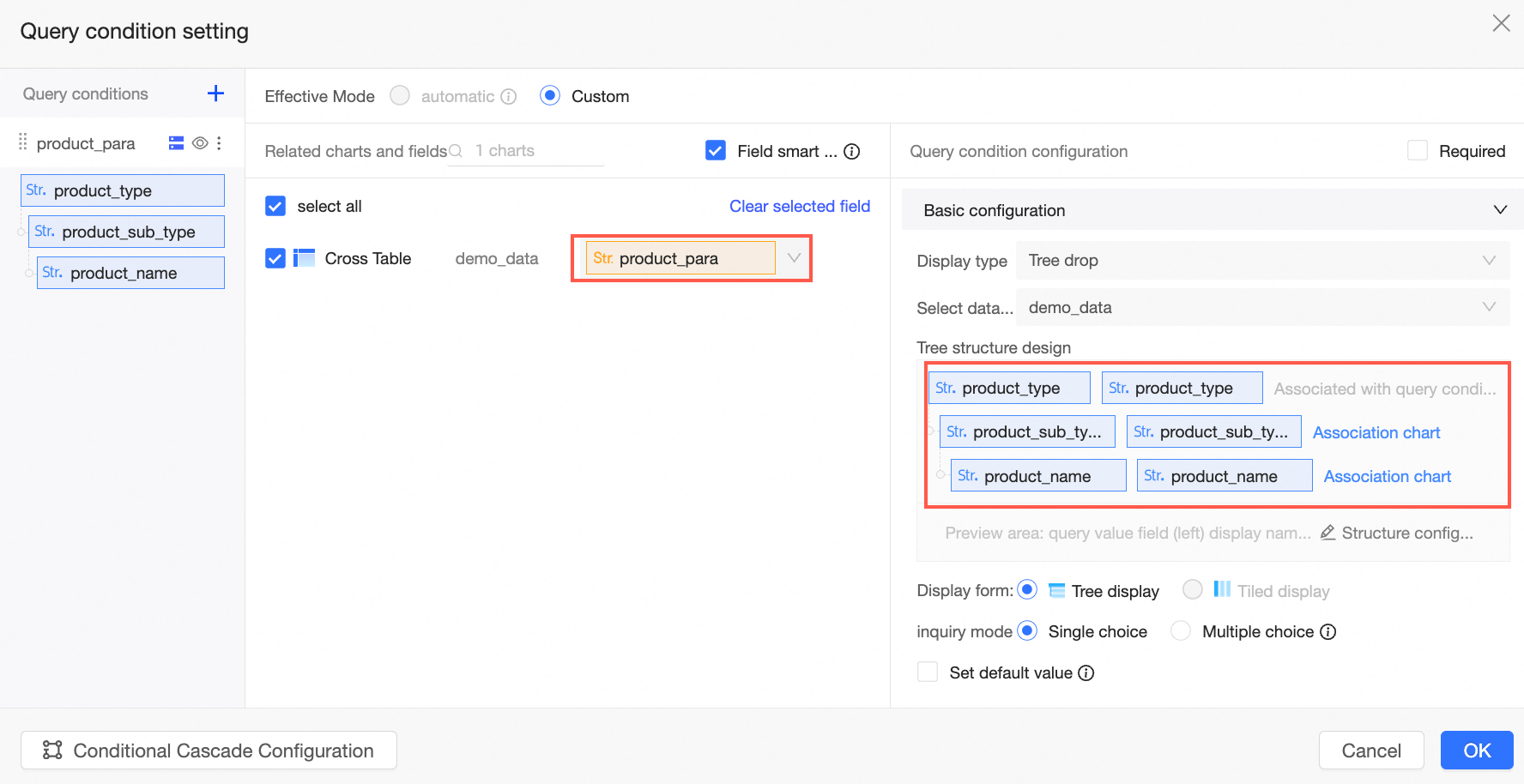Collapse the Basic configuration section

tap(1500, 210)
